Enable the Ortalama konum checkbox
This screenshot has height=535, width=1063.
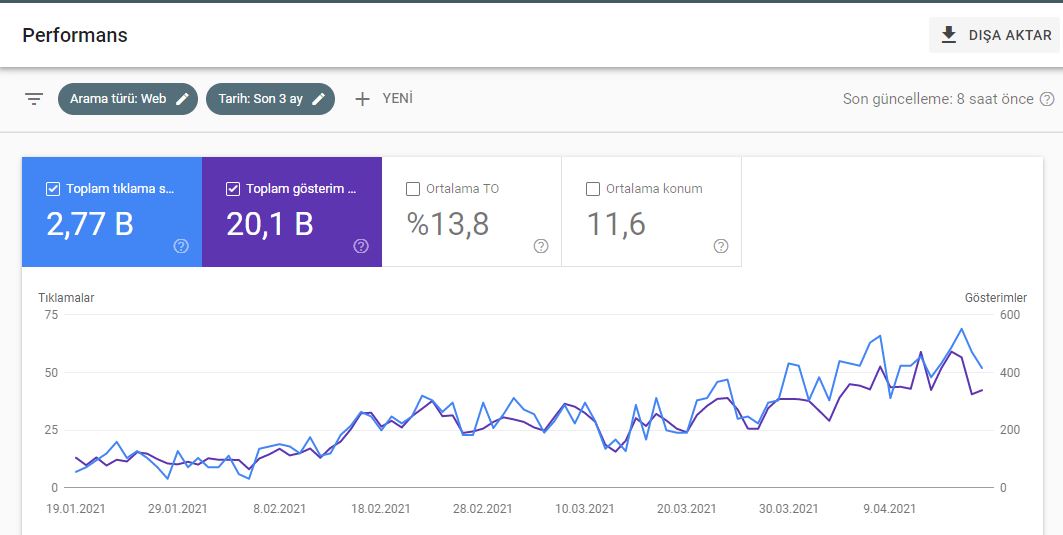coord(593,189)
